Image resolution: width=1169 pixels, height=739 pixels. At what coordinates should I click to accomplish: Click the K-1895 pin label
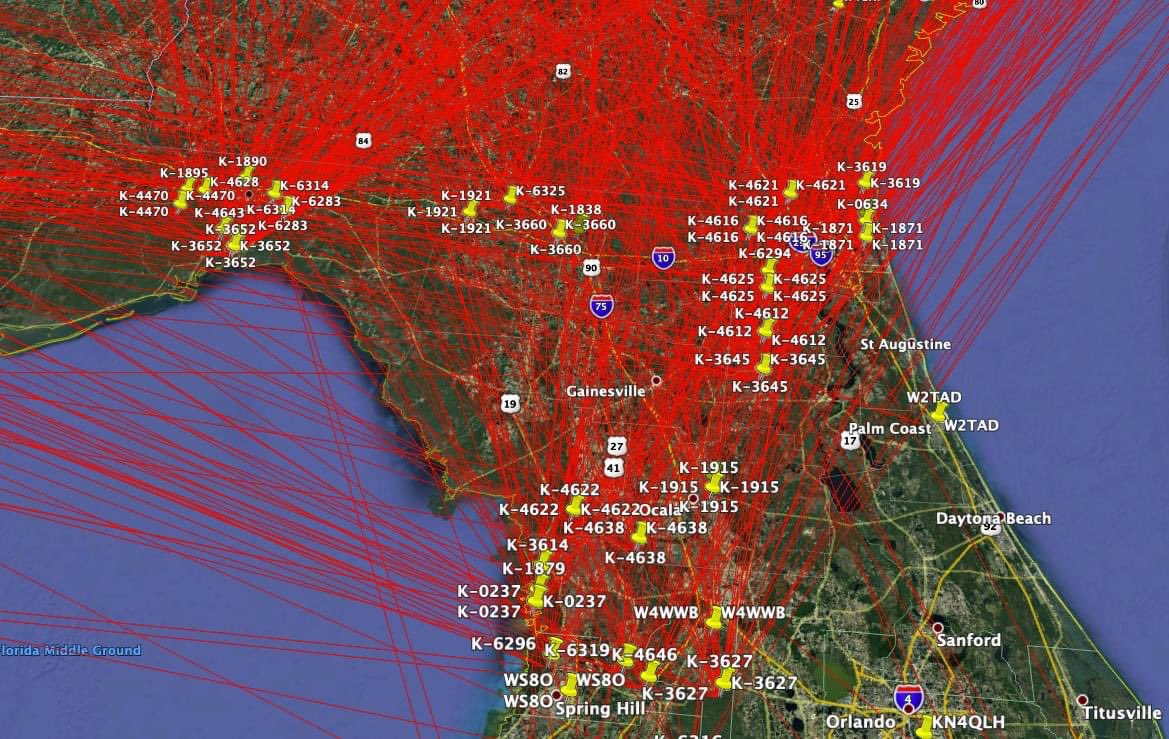coord(184,172)
